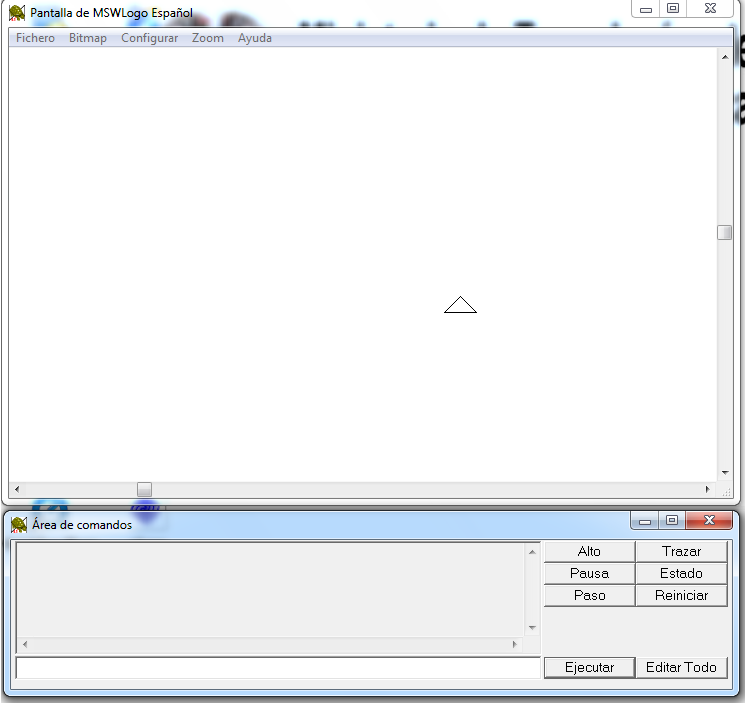Click the Pausa button
Viewport: 745px width, 703px height.
pos(589,573)
